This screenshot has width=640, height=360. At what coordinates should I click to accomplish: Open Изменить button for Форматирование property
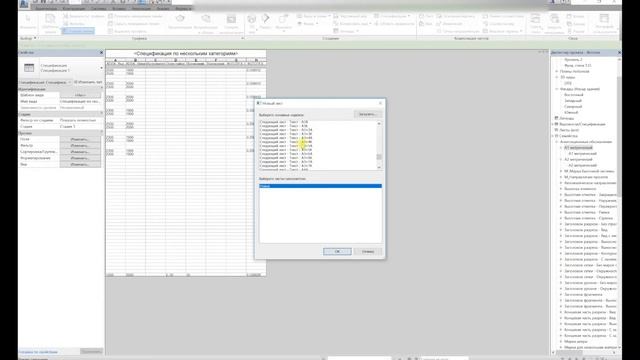coord(80,158)
